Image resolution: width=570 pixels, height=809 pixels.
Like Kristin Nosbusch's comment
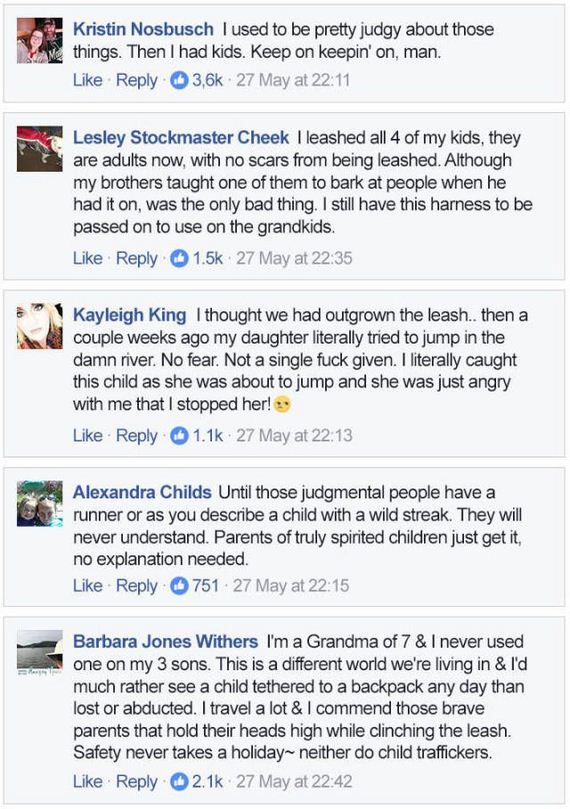[x=88, y=80]
